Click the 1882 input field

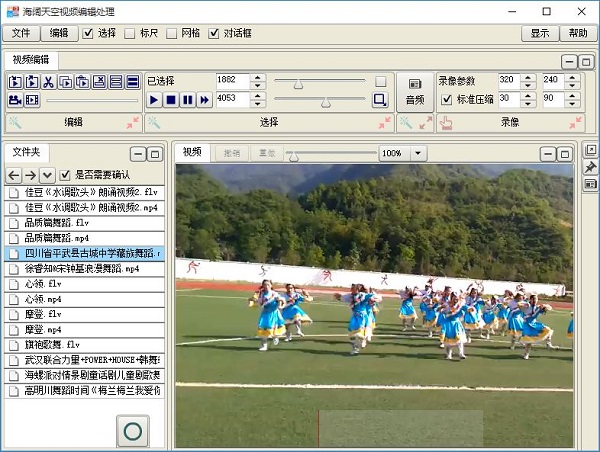point(233,81)
